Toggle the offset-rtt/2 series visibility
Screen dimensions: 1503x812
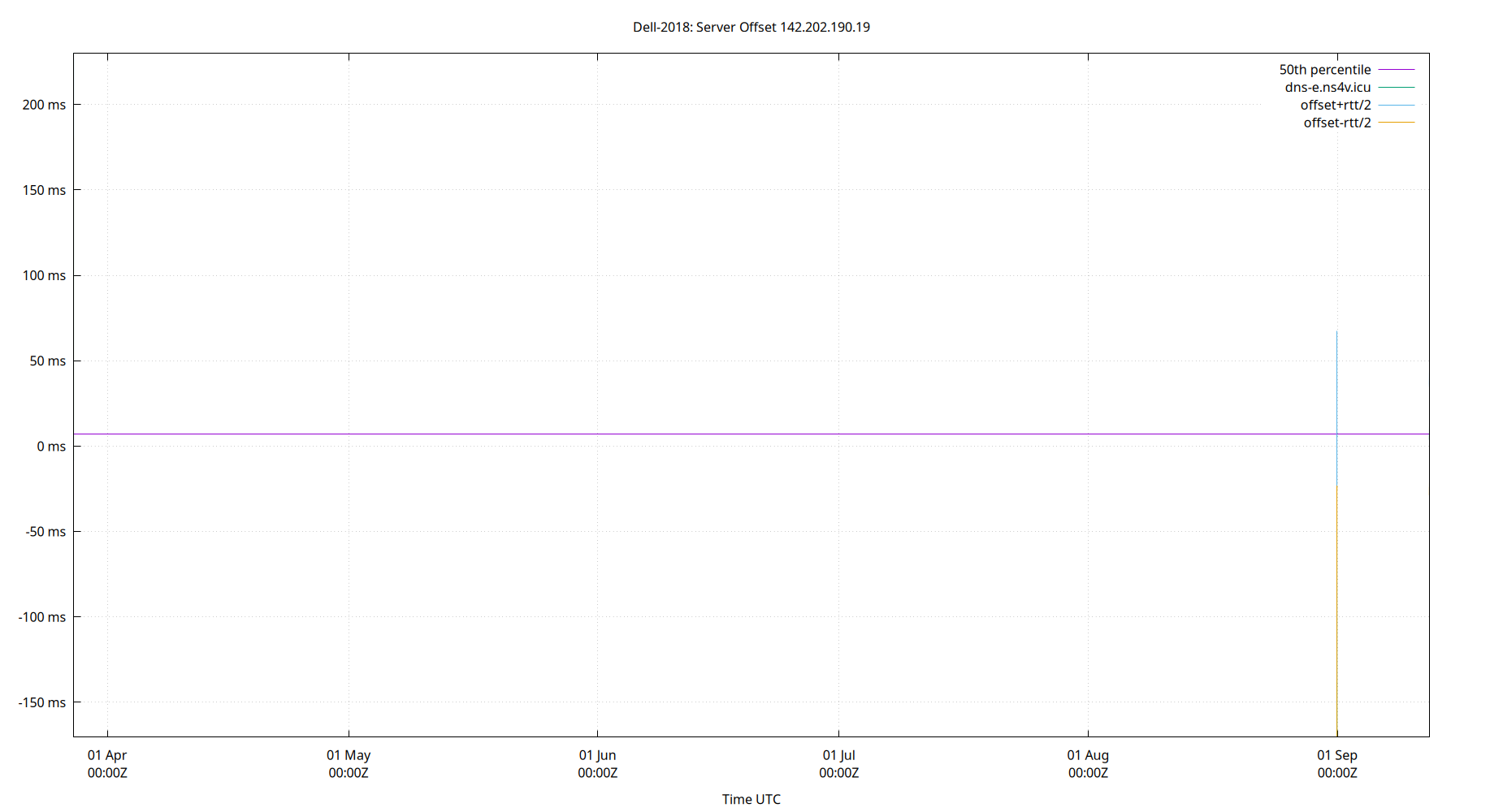tap(1336, 123)
